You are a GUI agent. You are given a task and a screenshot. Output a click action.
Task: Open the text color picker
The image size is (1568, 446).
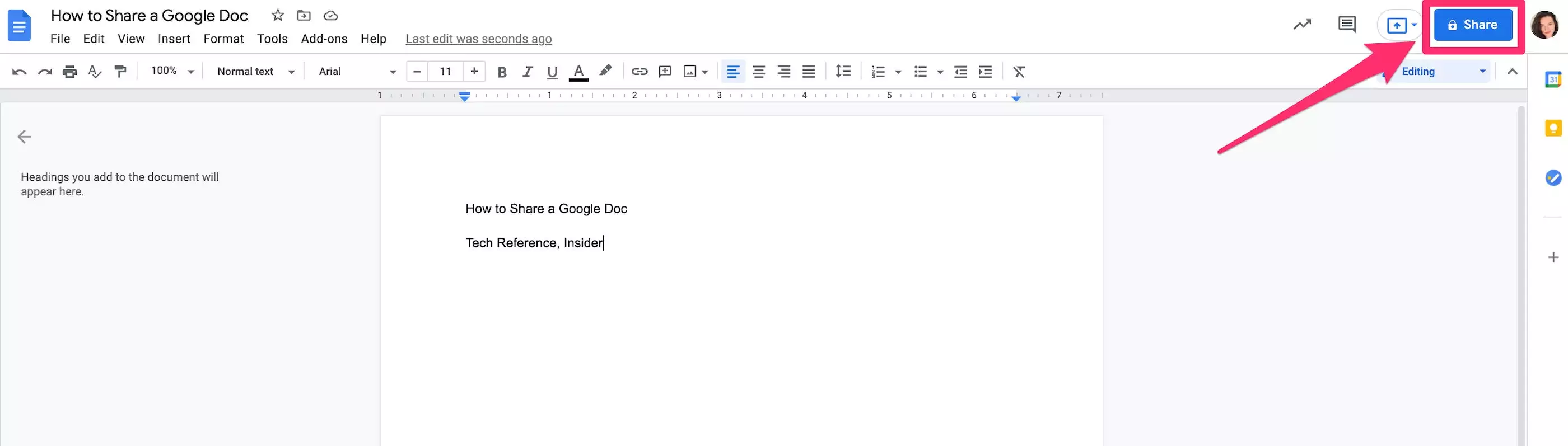[x=578, y=72]
